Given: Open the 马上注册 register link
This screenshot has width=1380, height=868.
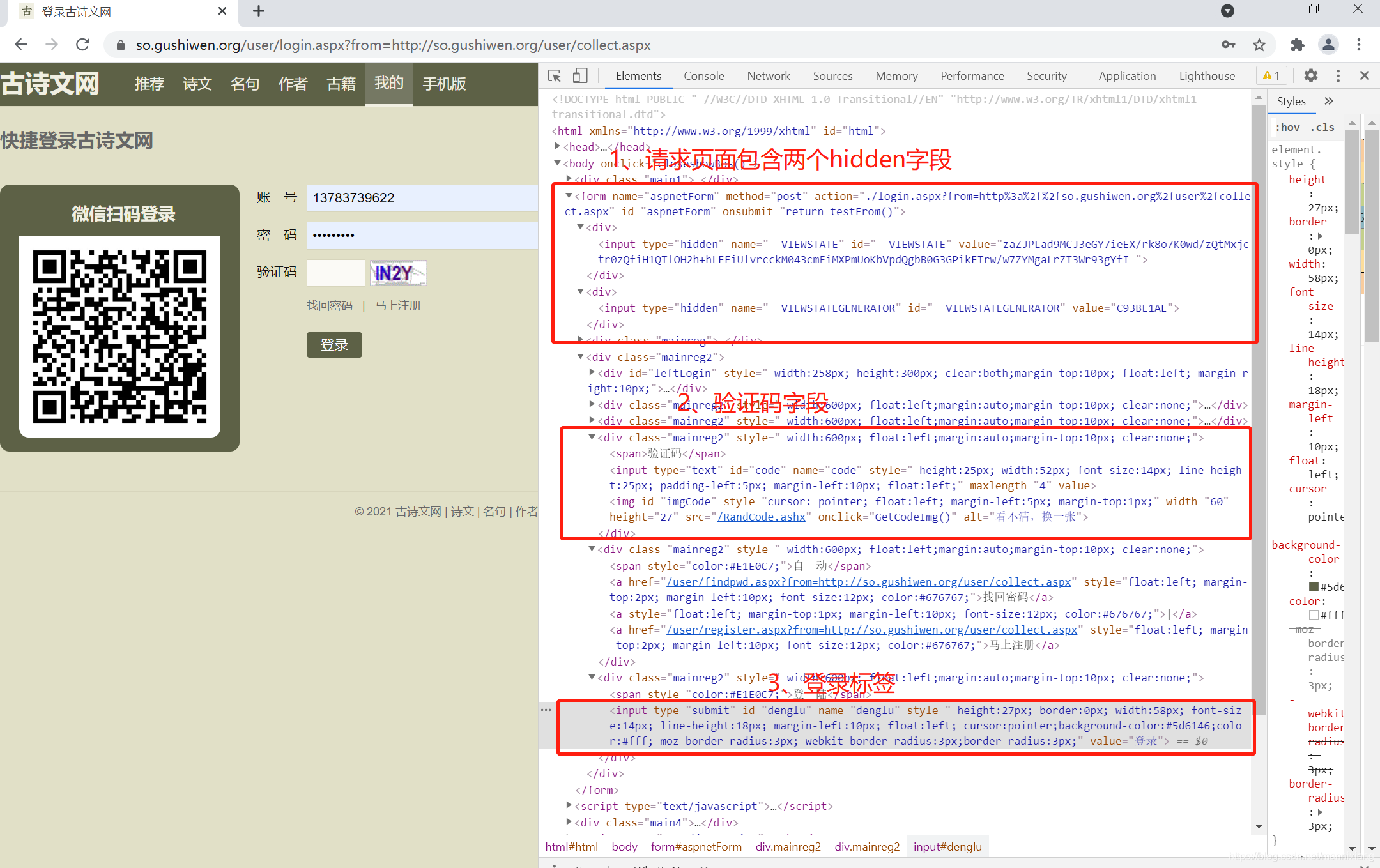Looking at the screenshot, I should 397,305.
